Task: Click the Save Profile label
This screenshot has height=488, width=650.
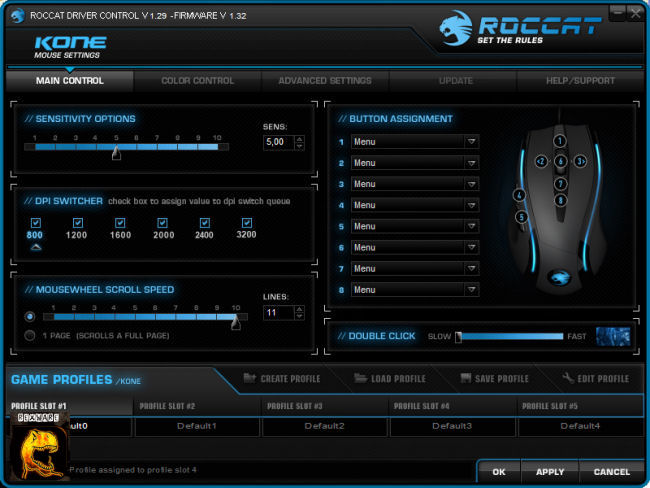Action: click(502, 379)
